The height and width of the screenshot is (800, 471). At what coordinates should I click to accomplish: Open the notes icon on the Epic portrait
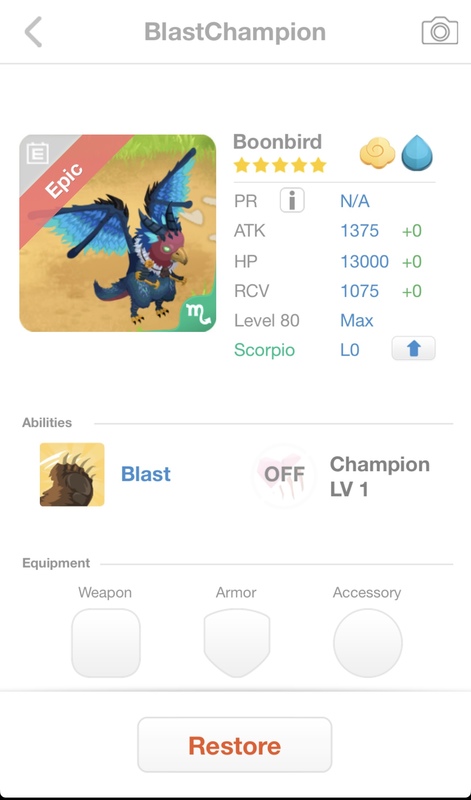tap(37, 154)
